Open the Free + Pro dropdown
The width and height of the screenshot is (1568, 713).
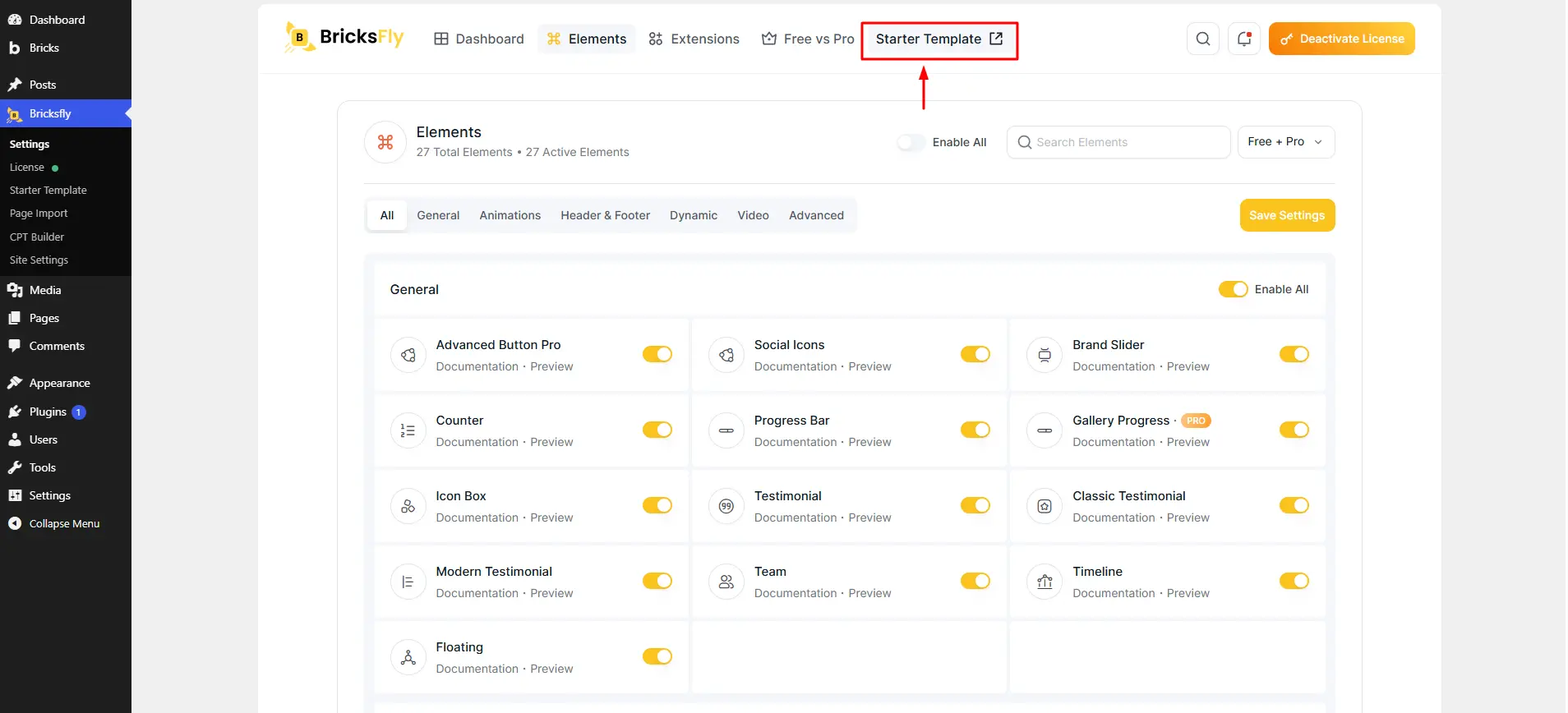pos(1286,142)
